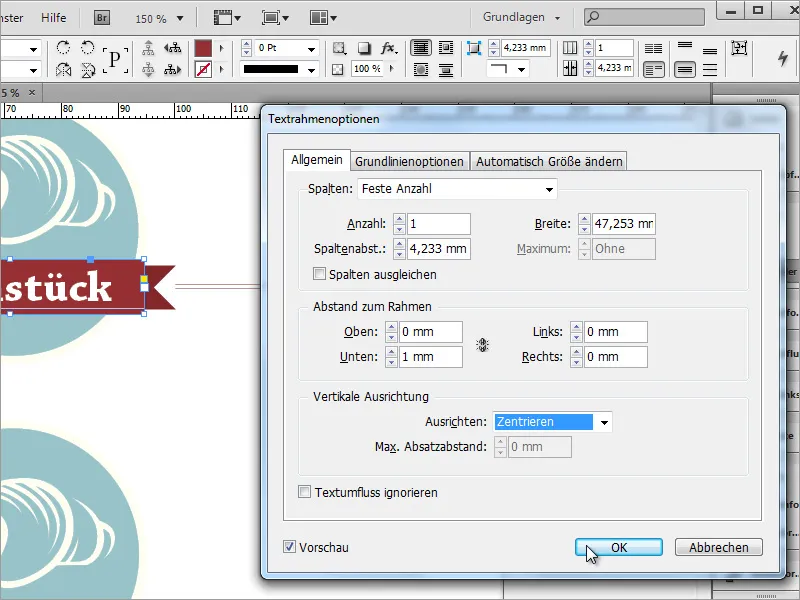Click the dark red fill color swatch
Screen dimensions: 800x600
click(203, 48)
